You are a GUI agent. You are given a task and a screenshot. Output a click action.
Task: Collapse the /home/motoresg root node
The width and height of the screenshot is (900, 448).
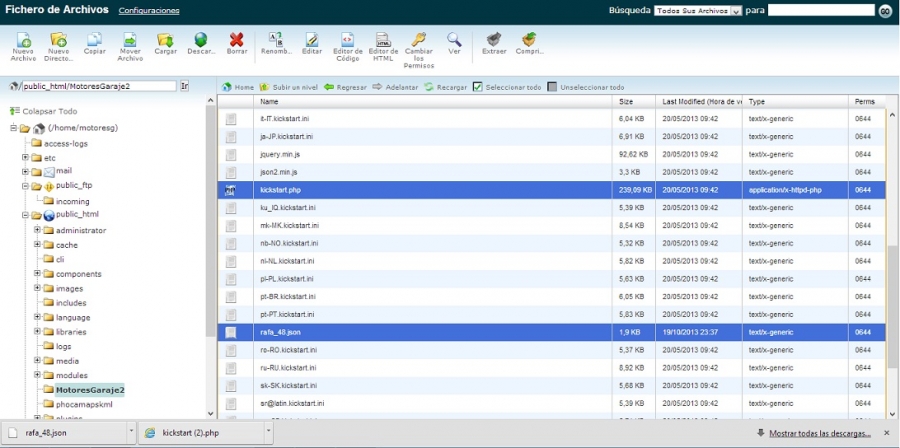(x=14, y=128)
